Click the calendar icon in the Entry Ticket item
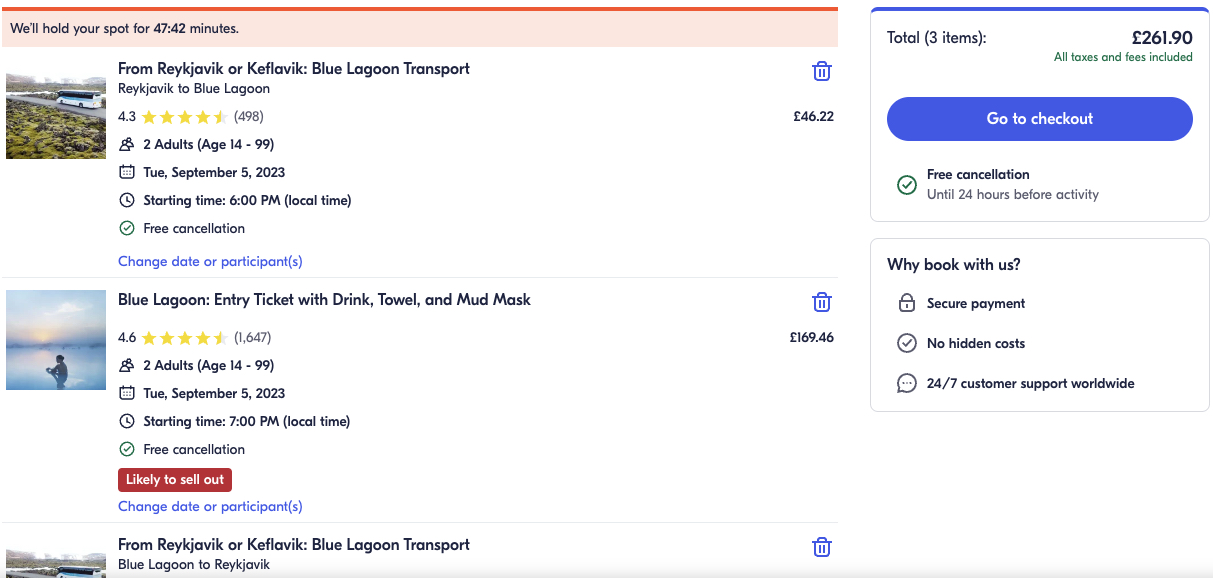The height and width of the screenshot is (578, 1213). 127,393
